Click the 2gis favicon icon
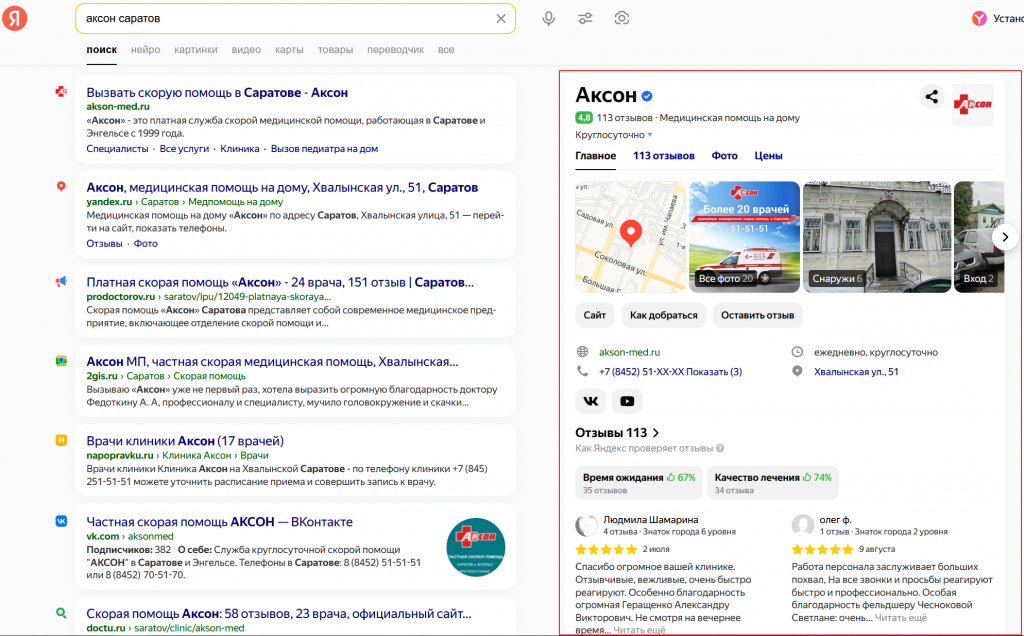This screenshot has height=636, width=1024. pos(61,361)
